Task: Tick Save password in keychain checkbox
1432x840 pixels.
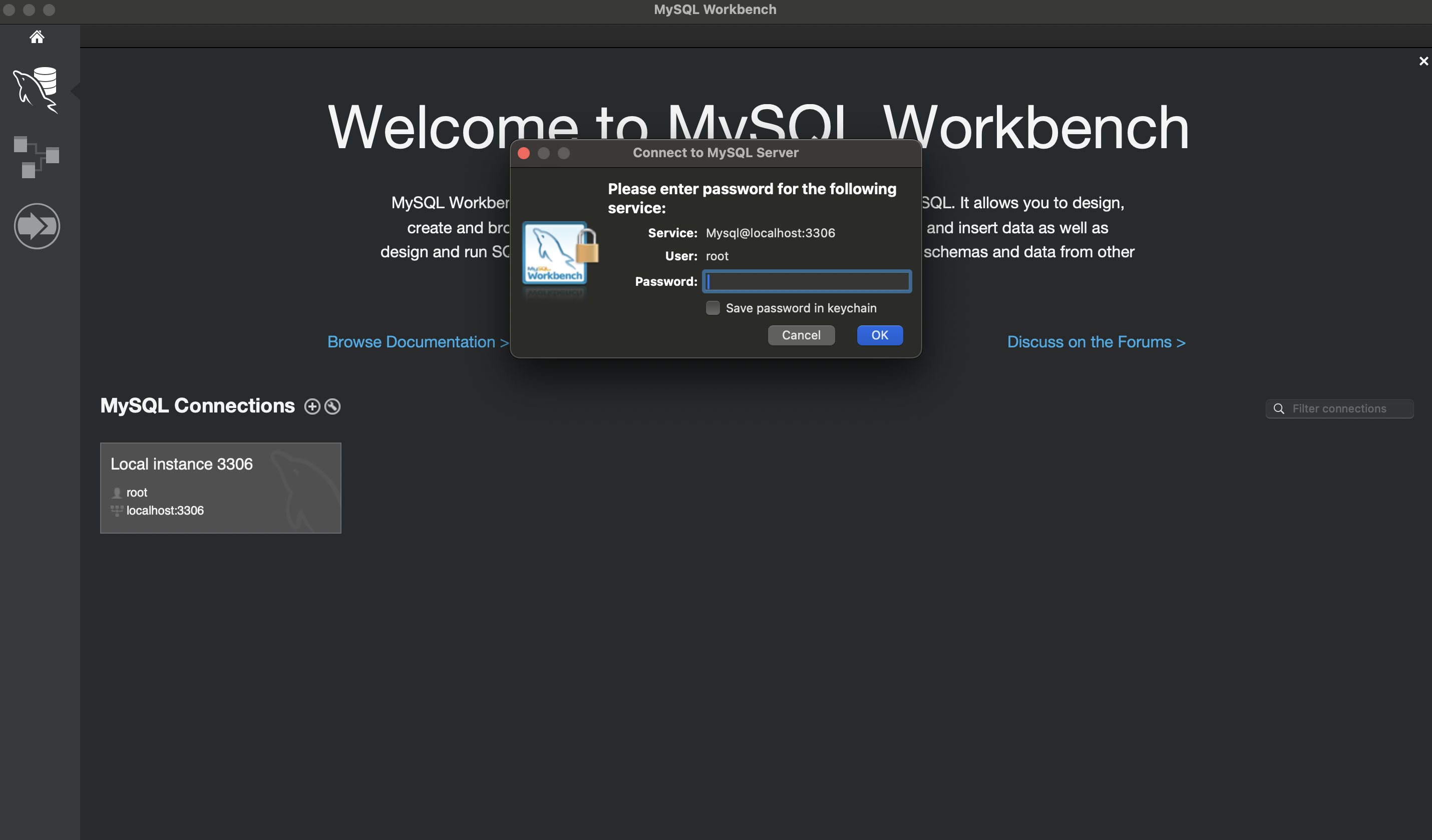Action: tap(712, 308)
